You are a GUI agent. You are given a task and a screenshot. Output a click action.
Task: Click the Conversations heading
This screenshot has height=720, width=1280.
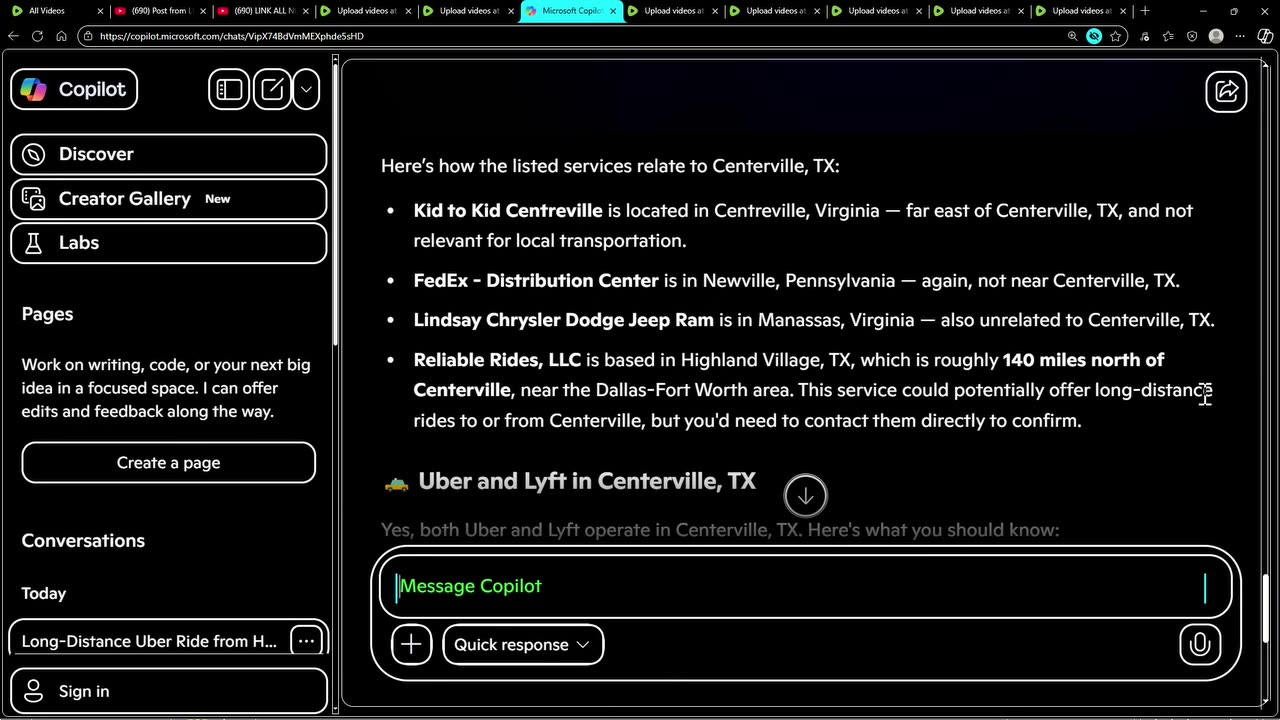[83, 541]
